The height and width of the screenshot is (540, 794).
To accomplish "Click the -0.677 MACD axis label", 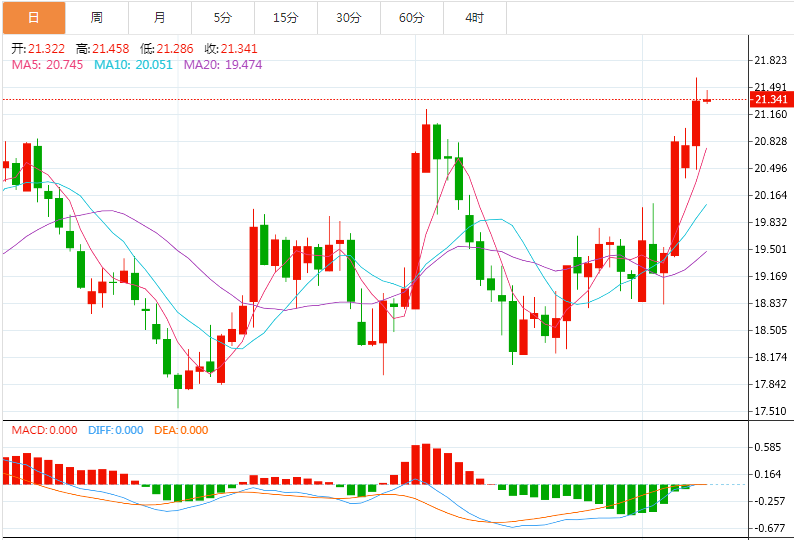I will [x=768, y=528].
